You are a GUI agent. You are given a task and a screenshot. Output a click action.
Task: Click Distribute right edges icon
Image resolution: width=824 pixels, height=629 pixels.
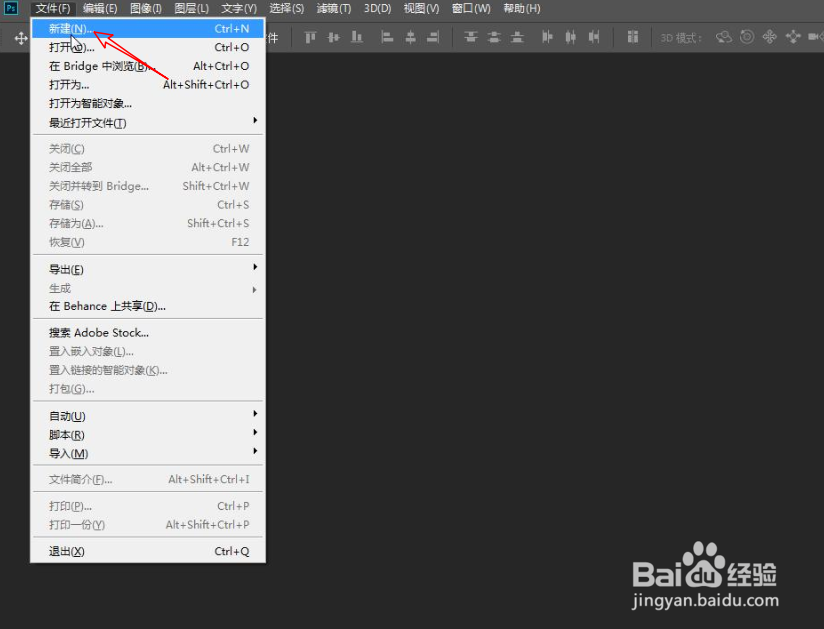click(594, 37)
